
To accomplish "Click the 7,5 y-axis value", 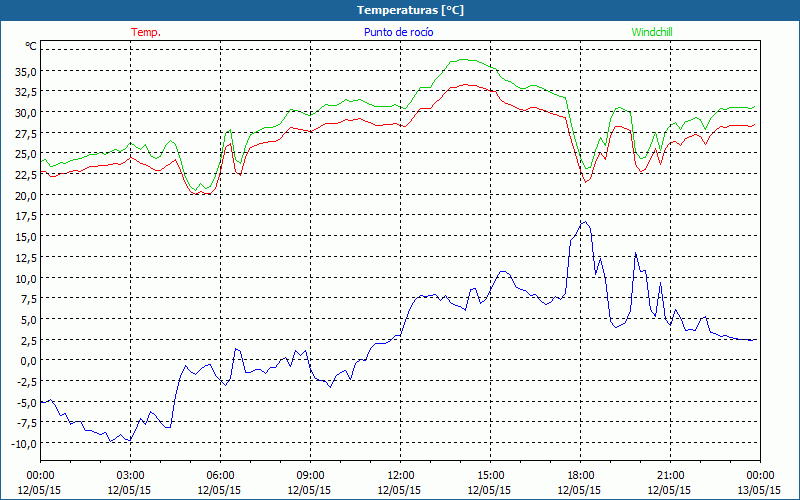I will coord(28,299).
